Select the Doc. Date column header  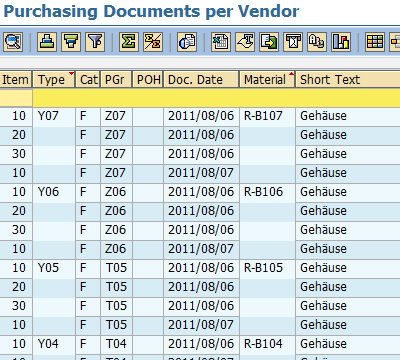click(x=201, y=79)
